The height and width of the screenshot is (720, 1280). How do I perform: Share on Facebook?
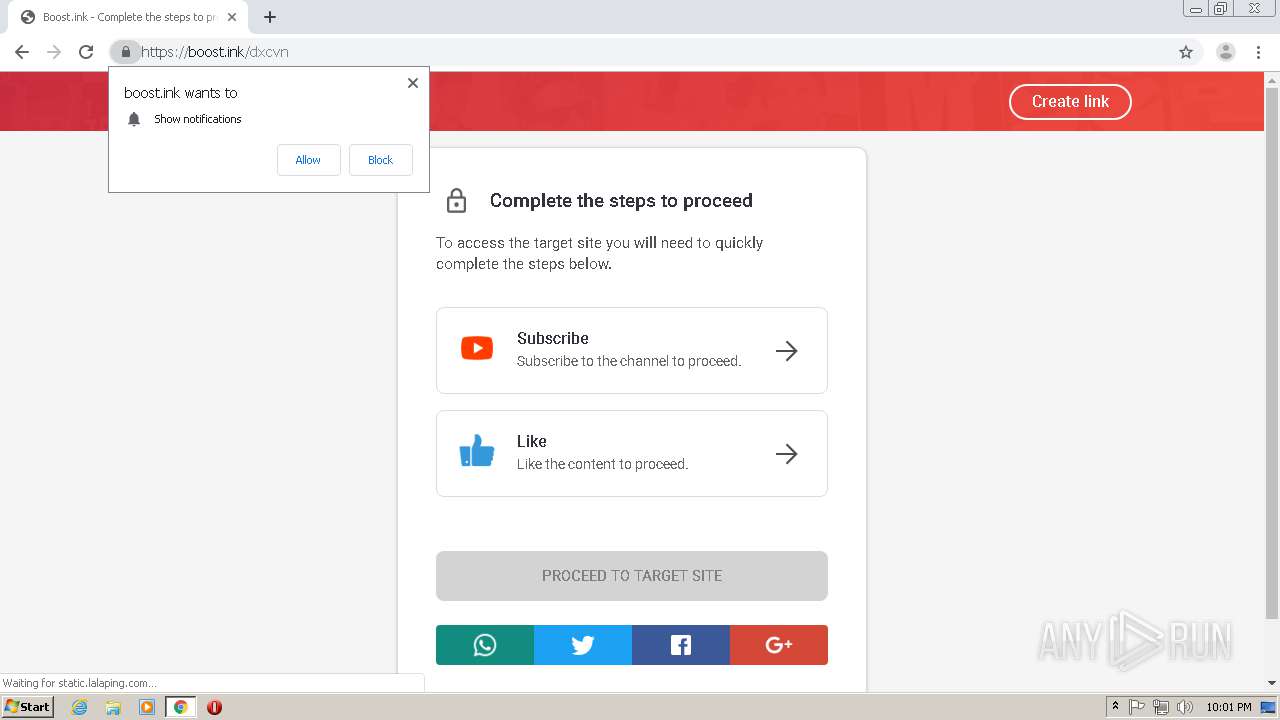[681, 645]
